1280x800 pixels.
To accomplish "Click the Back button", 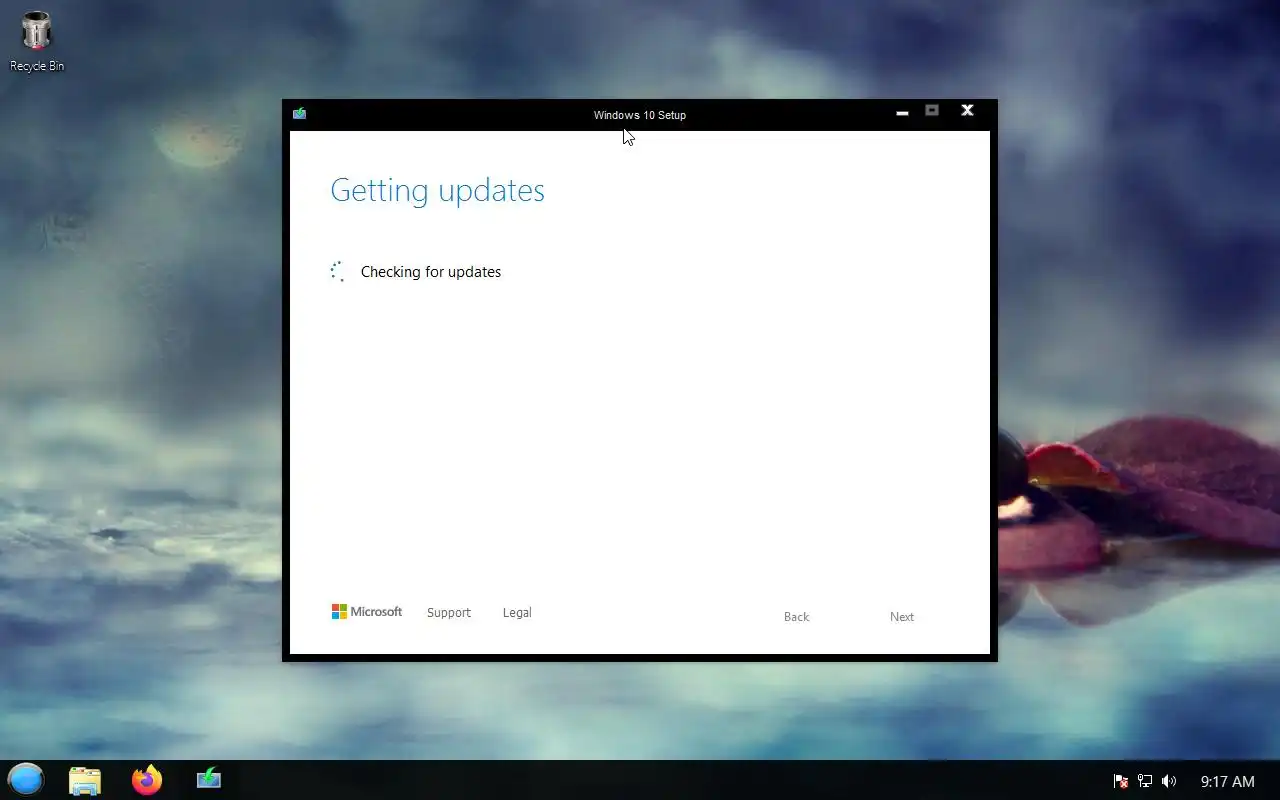I will tap(796, 616).
